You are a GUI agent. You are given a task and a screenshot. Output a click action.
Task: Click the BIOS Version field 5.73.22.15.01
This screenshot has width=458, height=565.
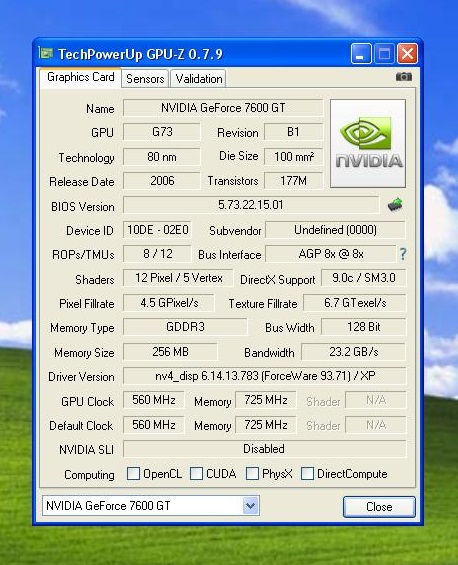[x=251, y=205]
